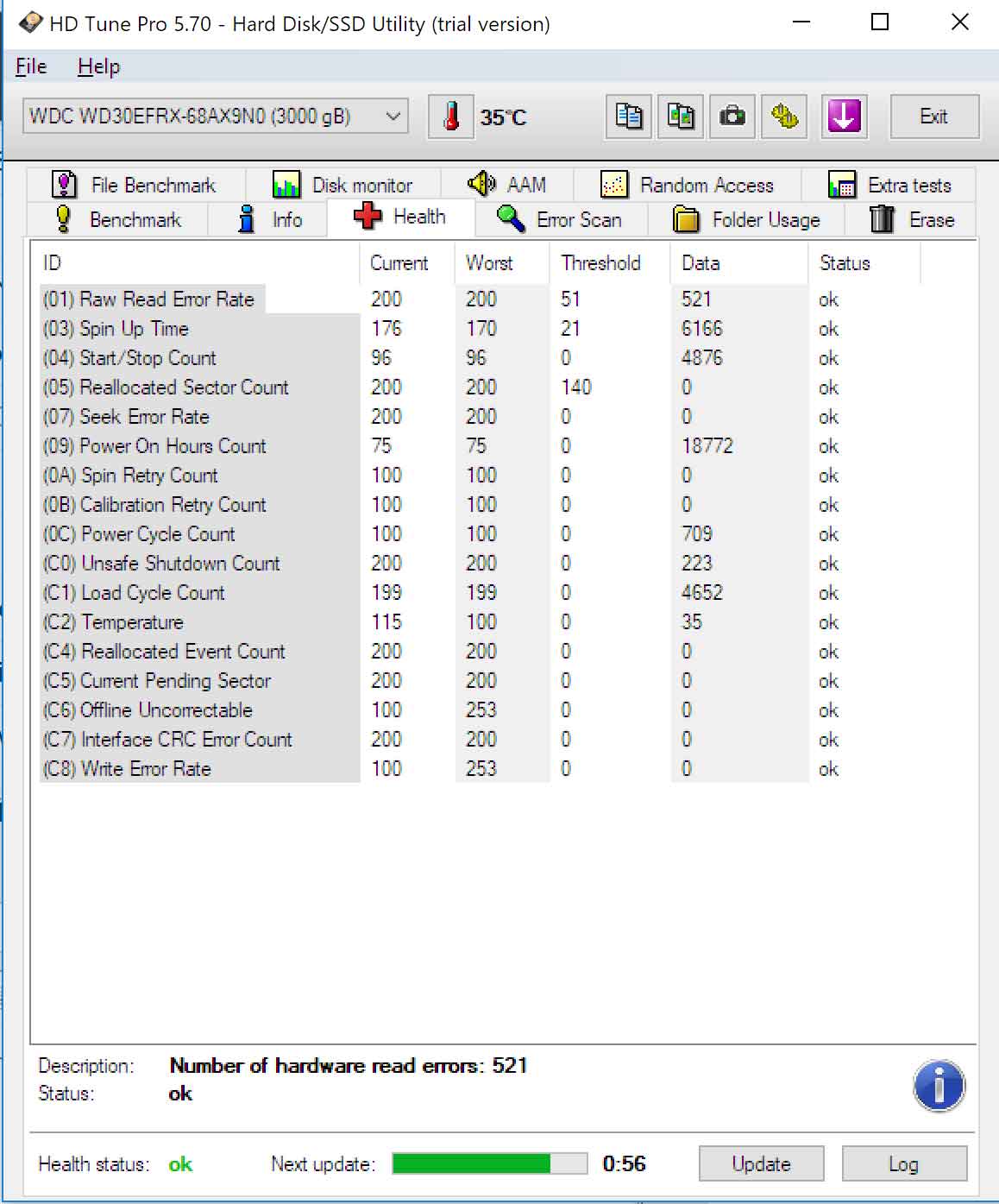Screen dimensions: 999x1204
Task: Click the purple down-arrow minimize-to-tray icon
Action: [843, 117]
